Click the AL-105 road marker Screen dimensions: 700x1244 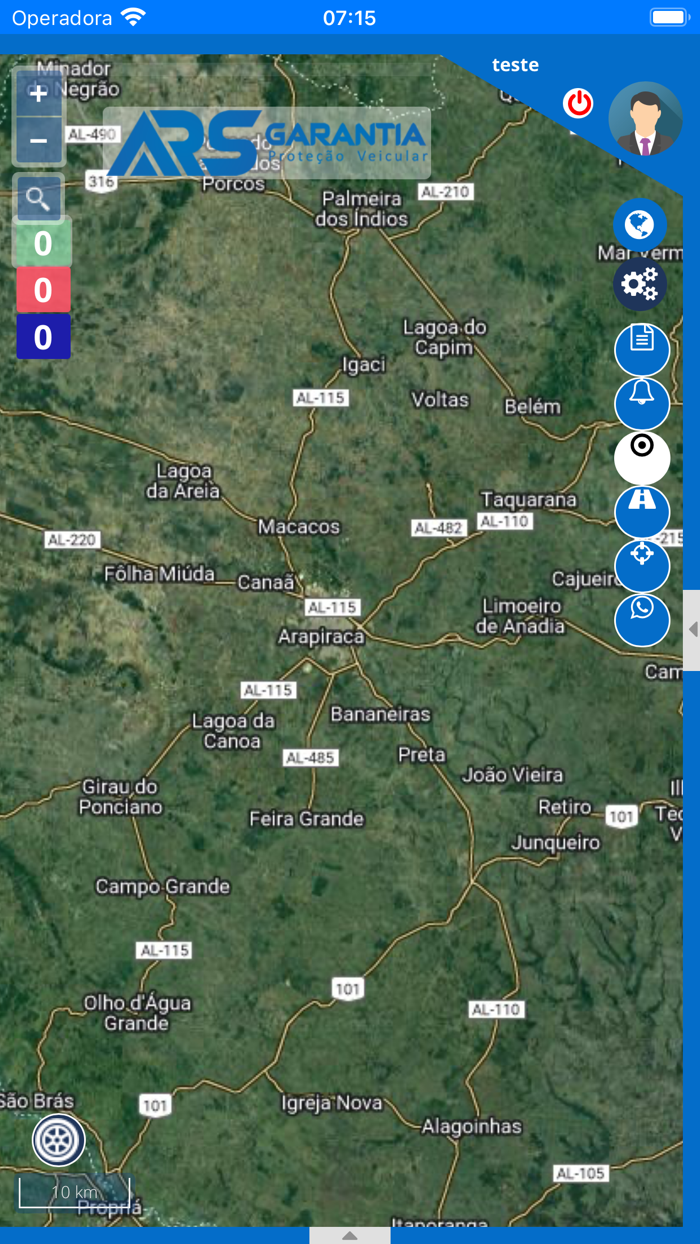click(x=581, y=1173)
